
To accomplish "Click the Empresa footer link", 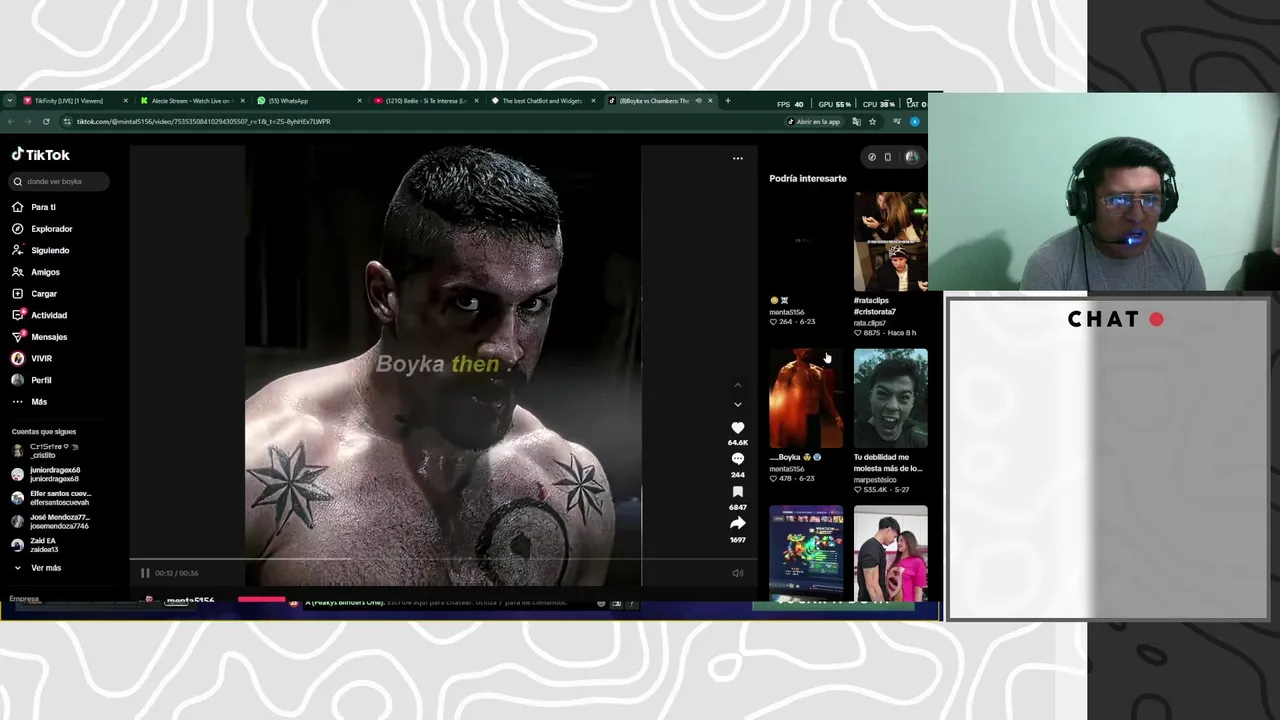I will [24, 599].
